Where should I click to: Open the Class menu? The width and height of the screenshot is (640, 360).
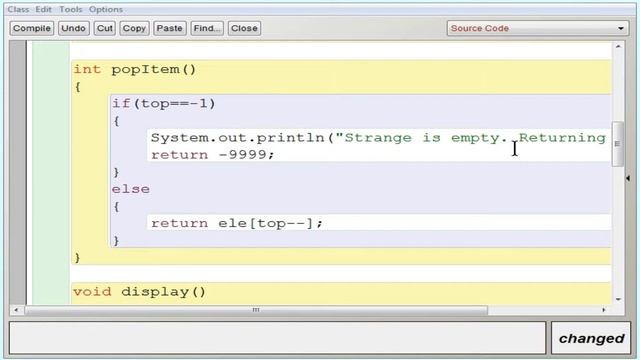tap(18, 9)
